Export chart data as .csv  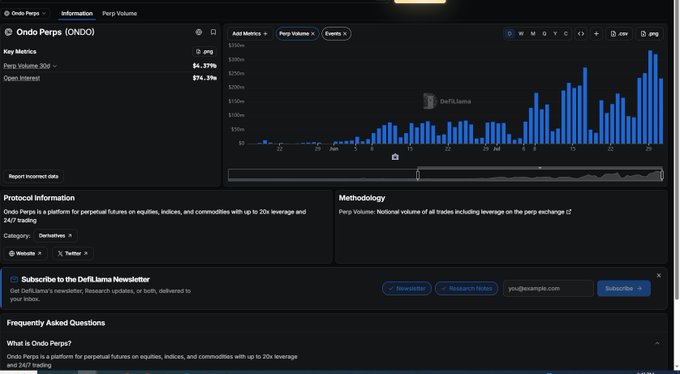tap(619, 34)
